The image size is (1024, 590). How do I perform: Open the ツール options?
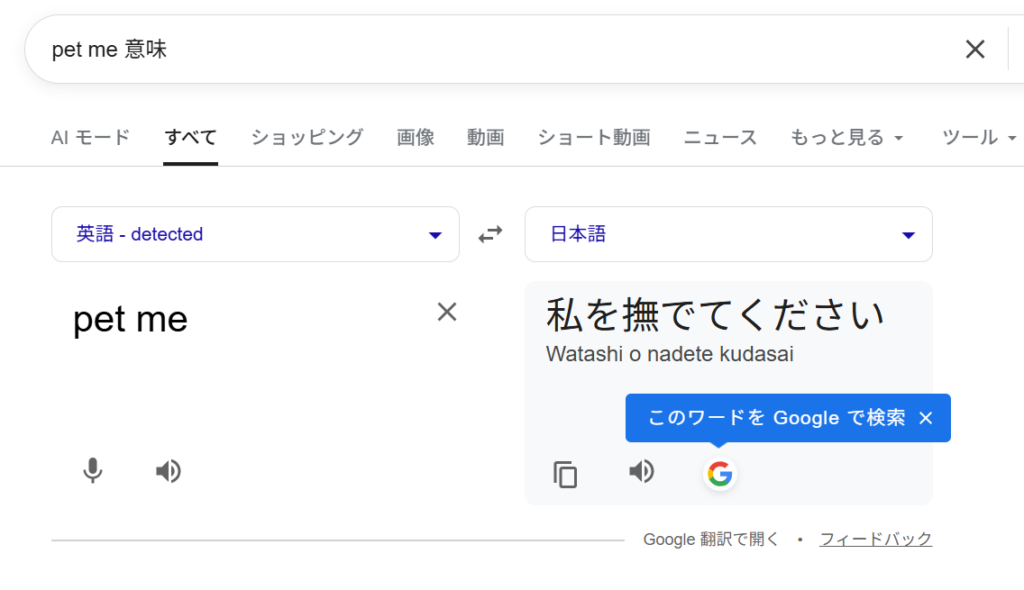point(978,138)
